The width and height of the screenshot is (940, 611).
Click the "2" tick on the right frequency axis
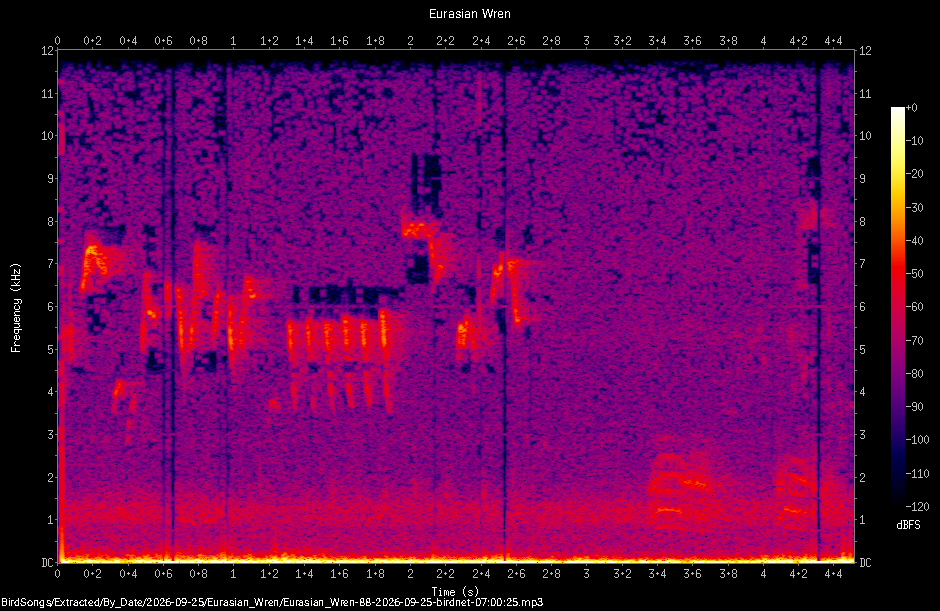tap(863, 477)
